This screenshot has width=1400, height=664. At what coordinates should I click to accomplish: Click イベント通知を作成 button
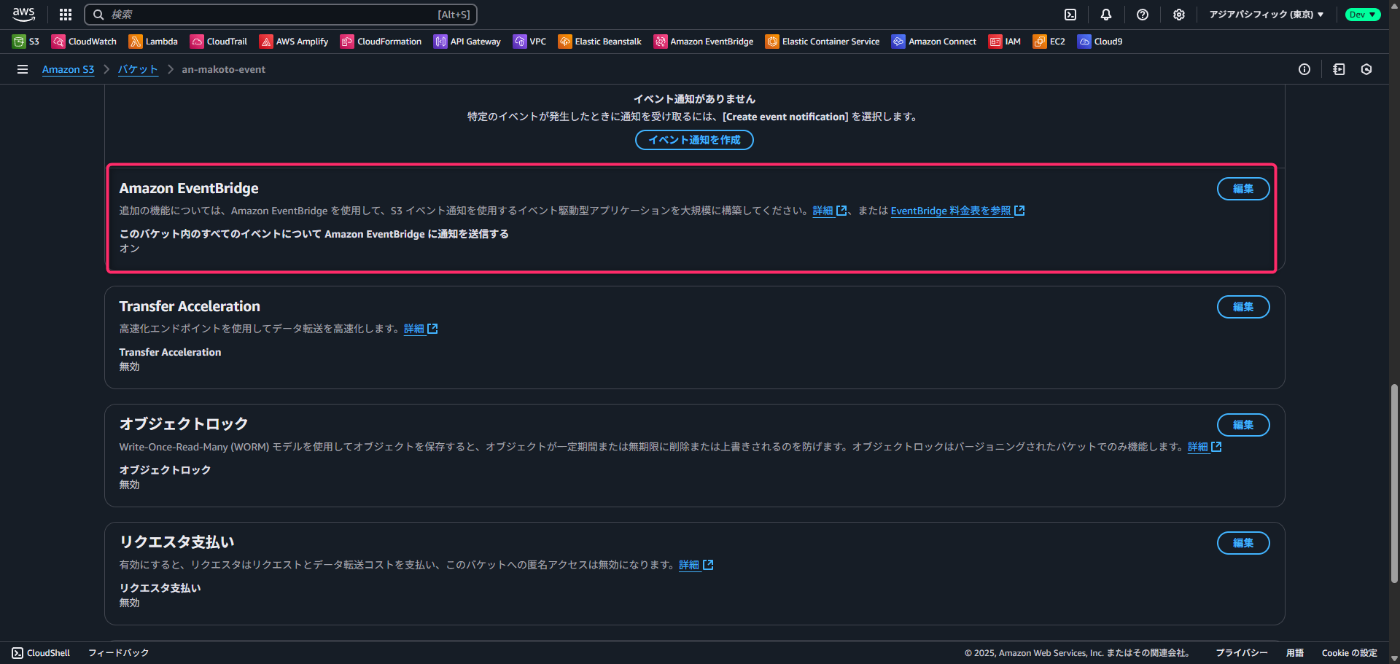pyautogui.click(x=694, y=140)
